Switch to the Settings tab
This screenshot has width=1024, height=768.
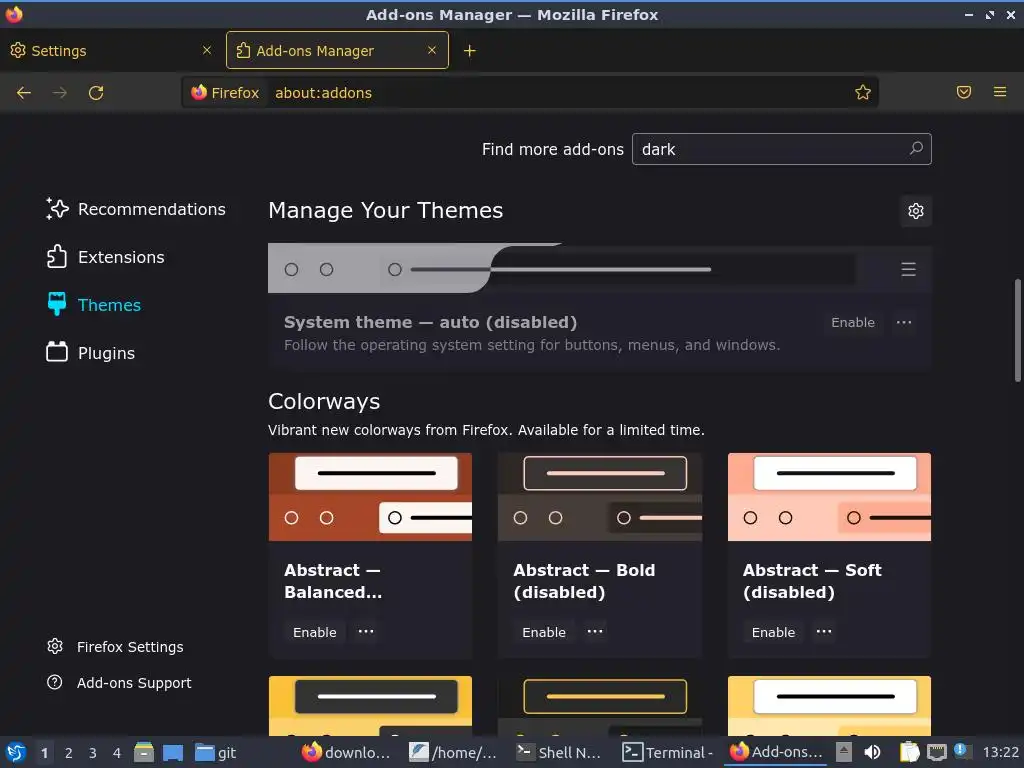111,50
